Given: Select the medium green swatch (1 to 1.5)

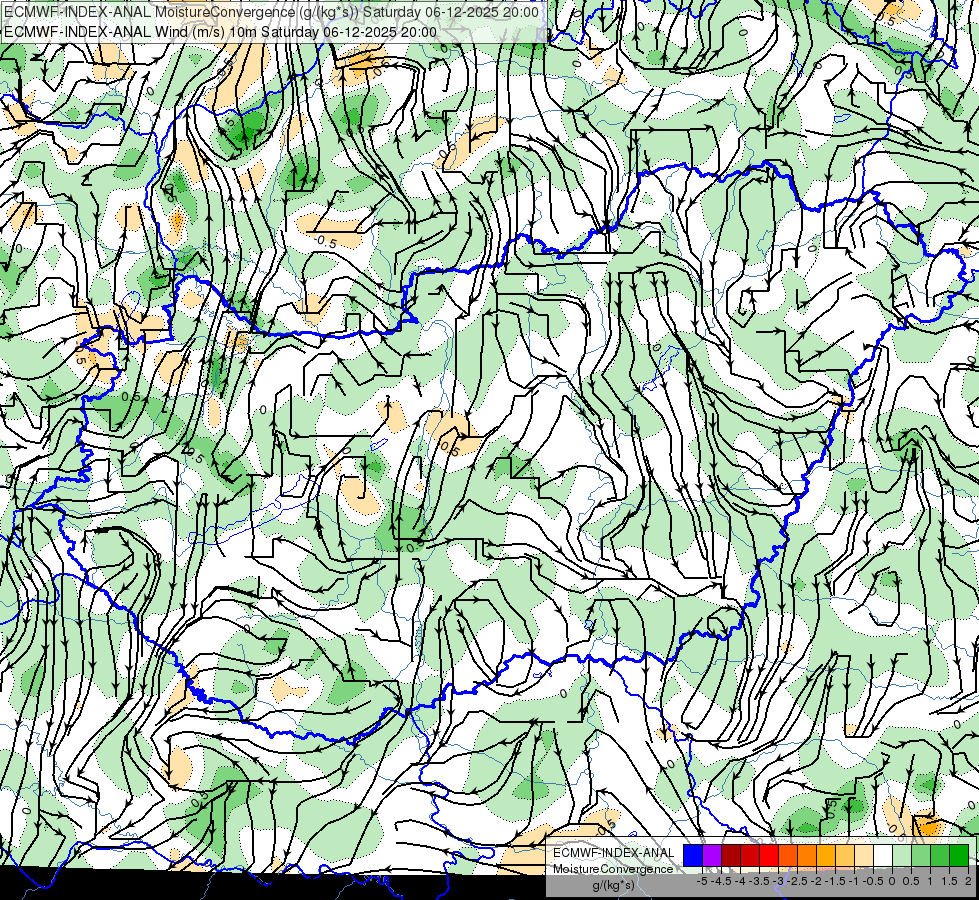Looking at the screenshot, I should [940, 855].
